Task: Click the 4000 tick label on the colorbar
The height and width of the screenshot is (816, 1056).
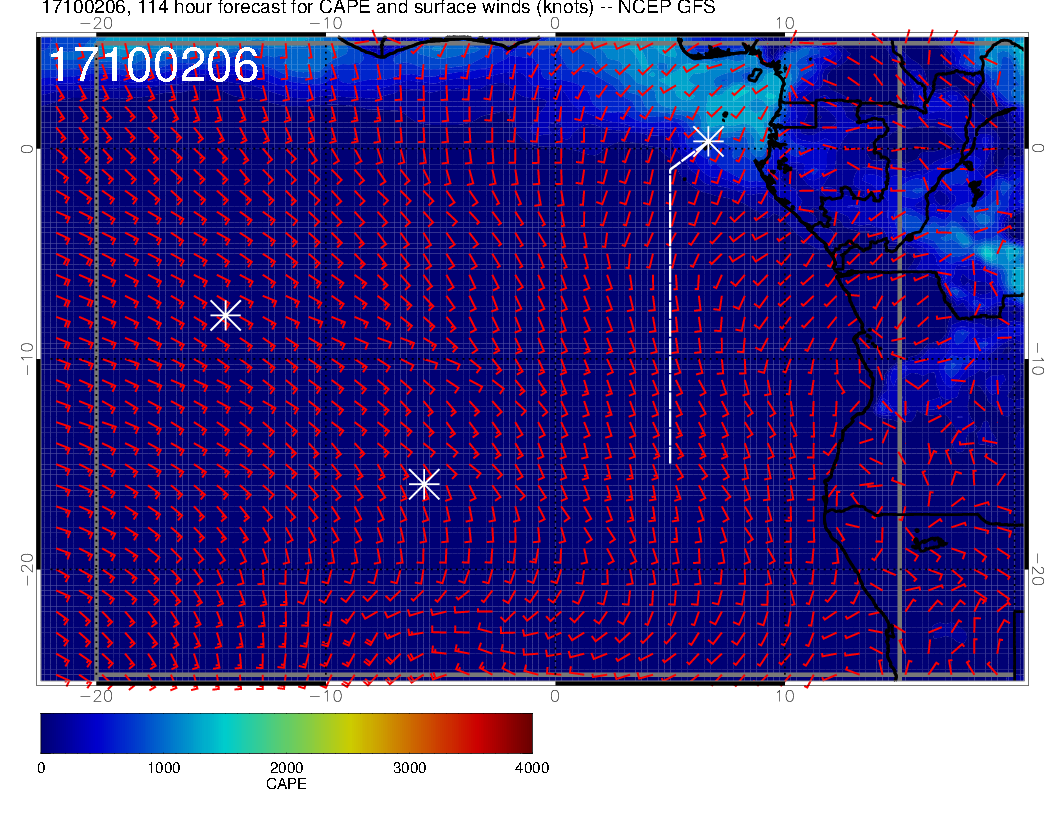Action: coord(531,768)
